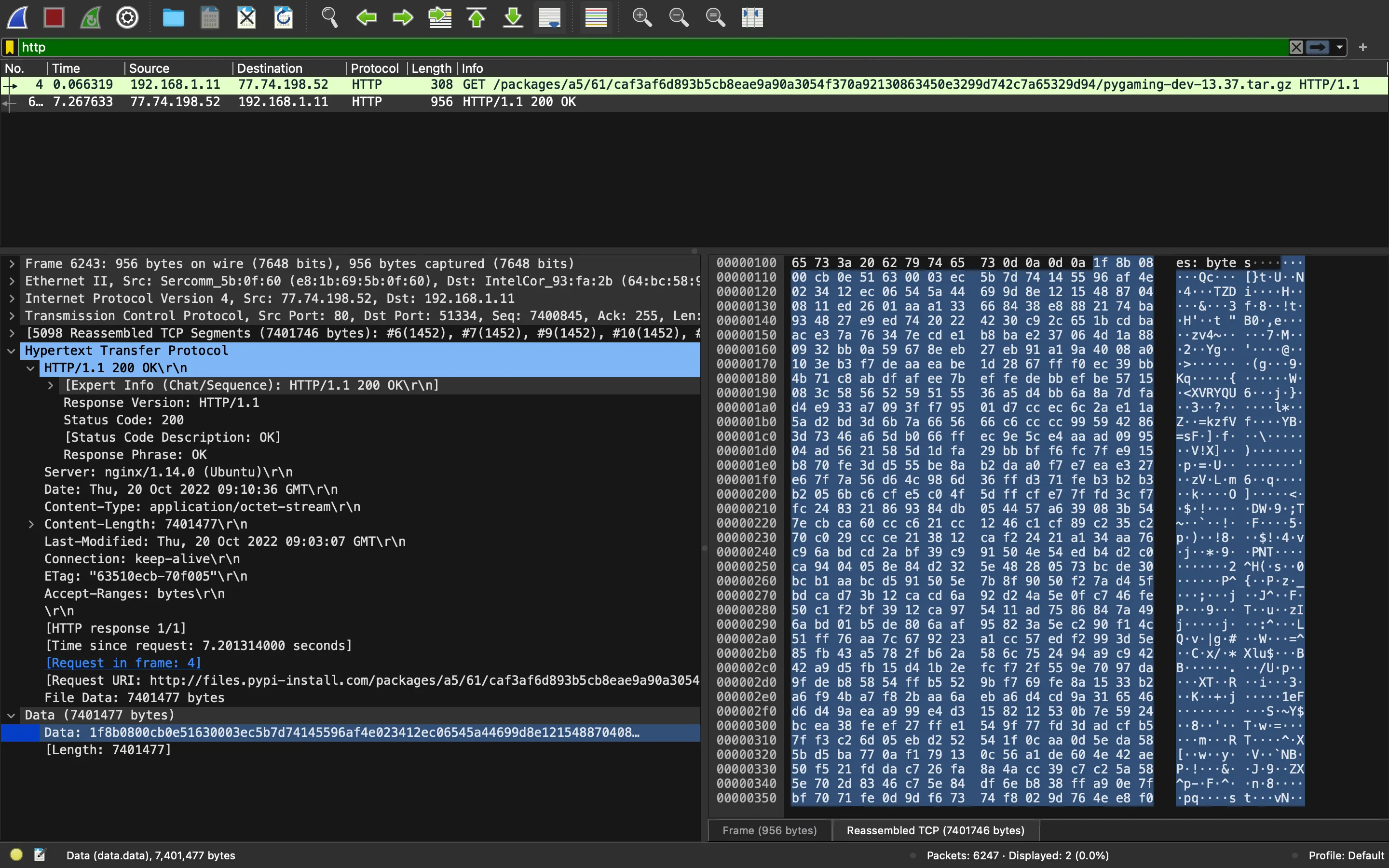Screen dimensions: 1389x868
Task: Sort by the Protocol column header
Action: [377, 68]
